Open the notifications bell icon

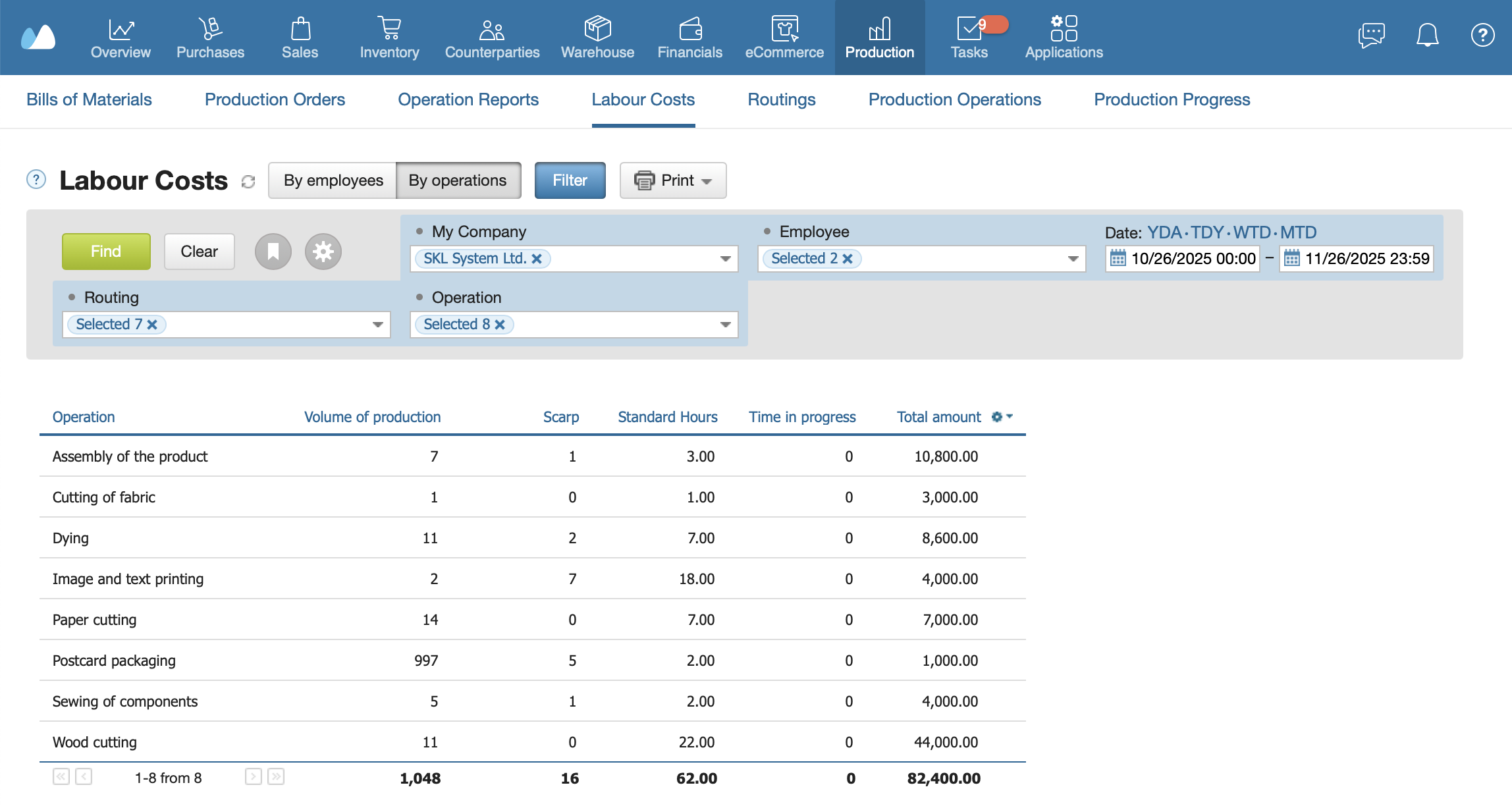point(1427,35)
